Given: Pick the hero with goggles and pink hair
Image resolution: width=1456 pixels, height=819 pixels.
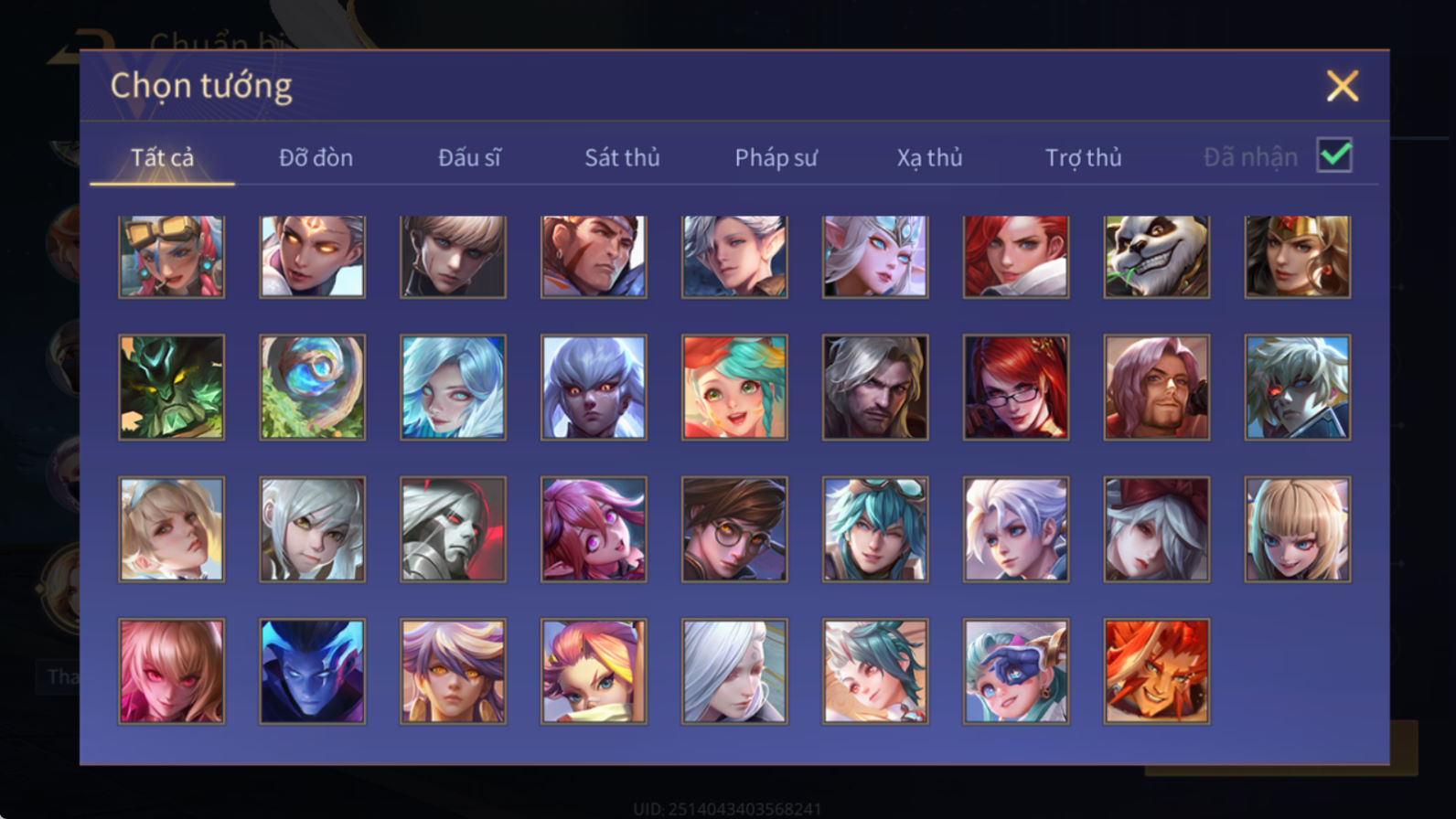Looking at the screenshot, I should click(x=171, y=256).
